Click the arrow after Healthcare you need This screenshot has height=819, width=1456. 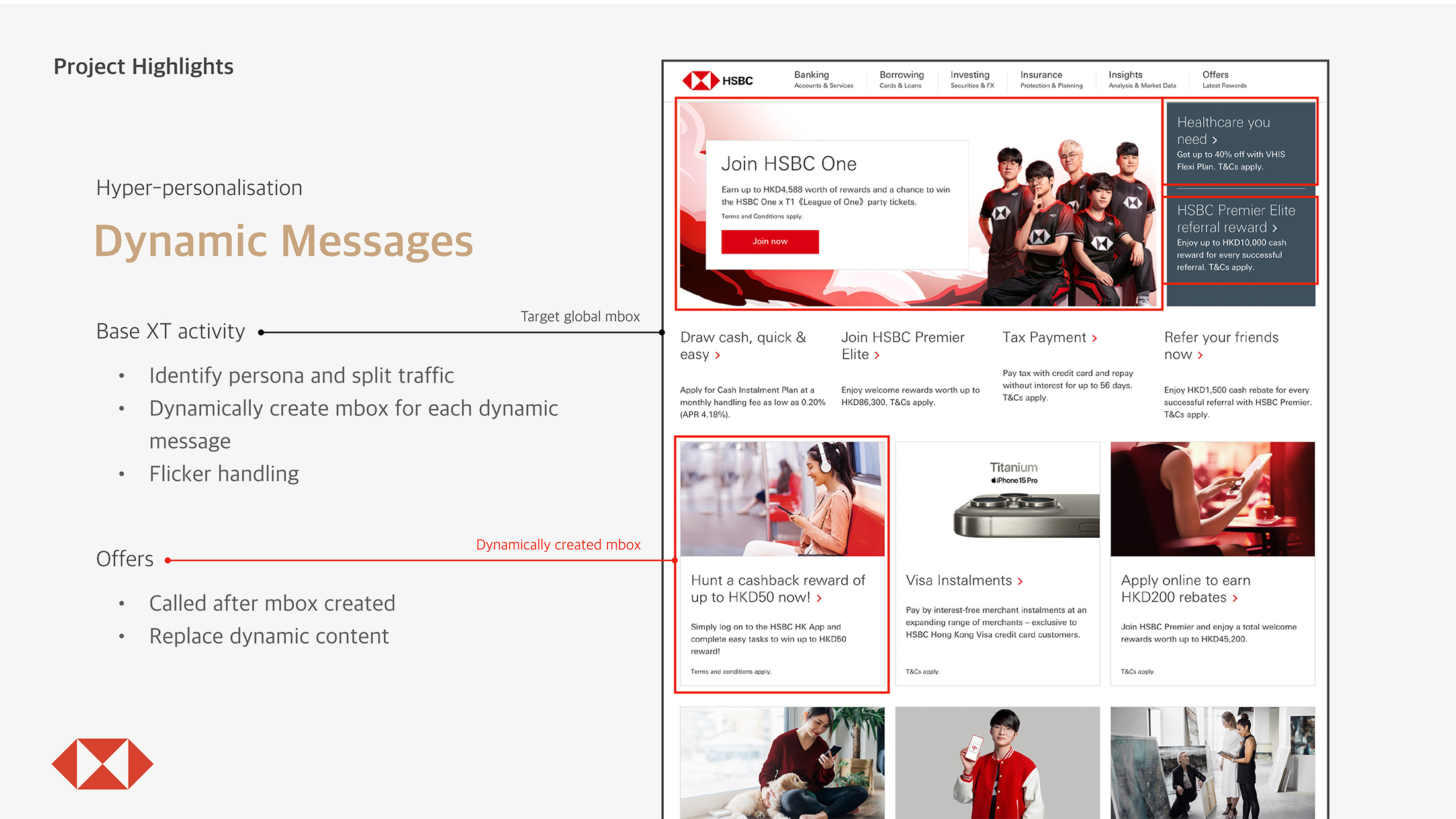[1214, 140]
